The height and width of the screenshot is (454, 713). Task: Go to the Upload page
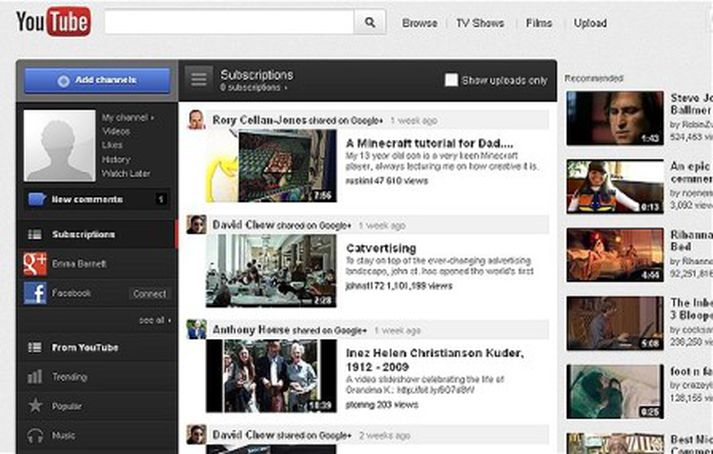(x=590, y=23)
